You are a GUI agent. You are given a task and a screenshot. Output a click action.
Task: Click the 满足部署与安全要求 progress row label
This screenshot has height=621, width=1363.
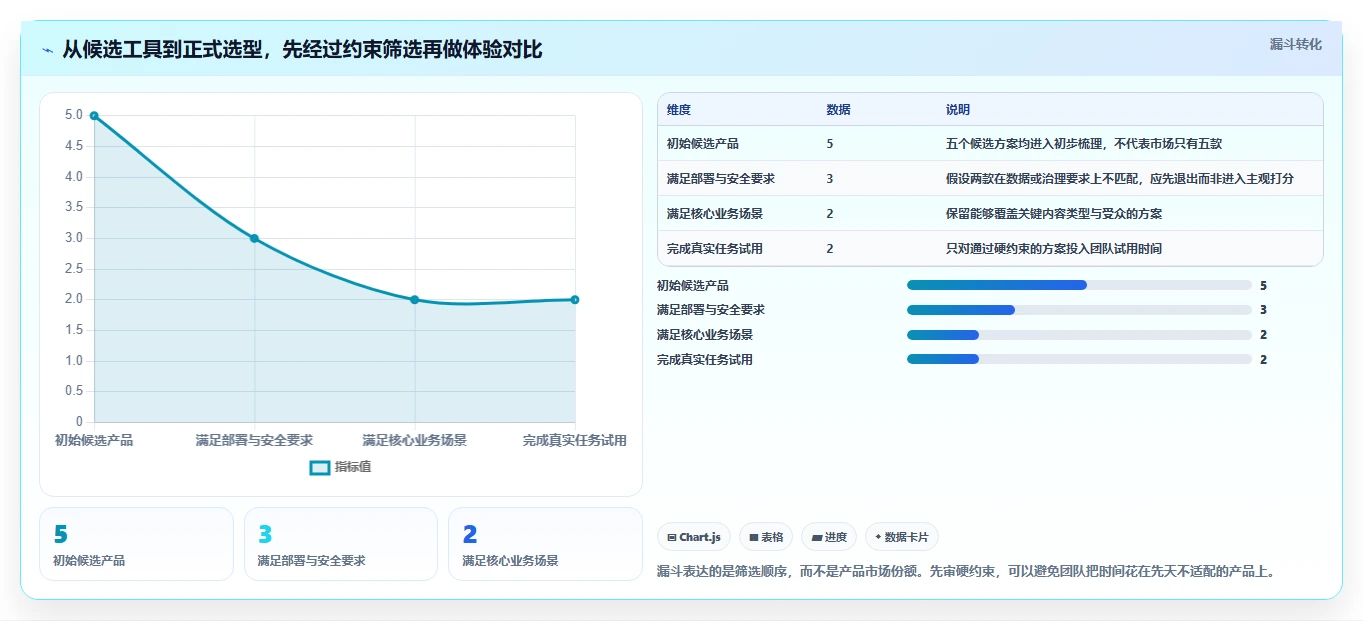711,310
